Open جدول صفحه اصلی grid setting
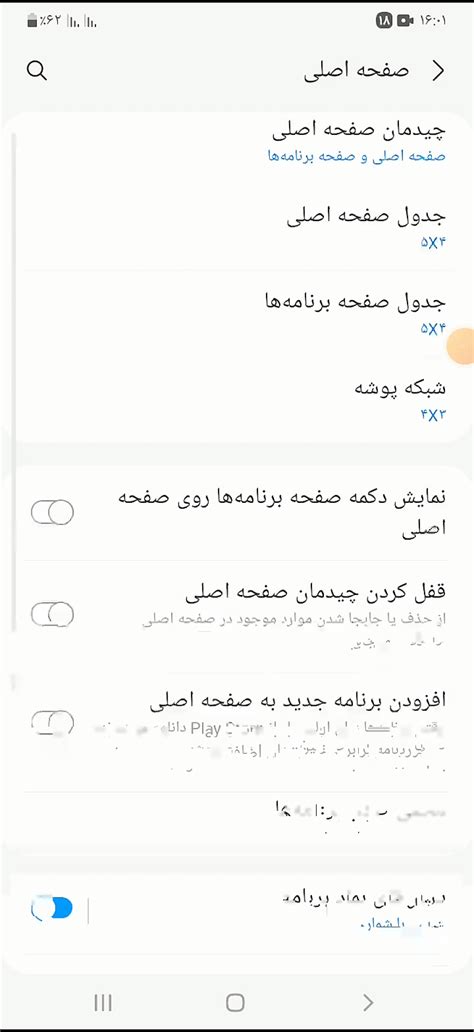This screenshot has width=474, height=1032. click(x=236, y=228)
